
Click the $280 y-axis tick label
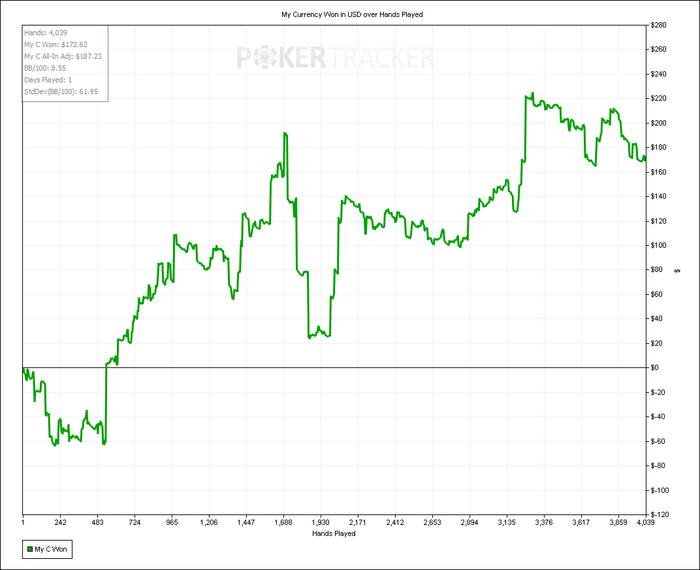click(x=658, y=25)
